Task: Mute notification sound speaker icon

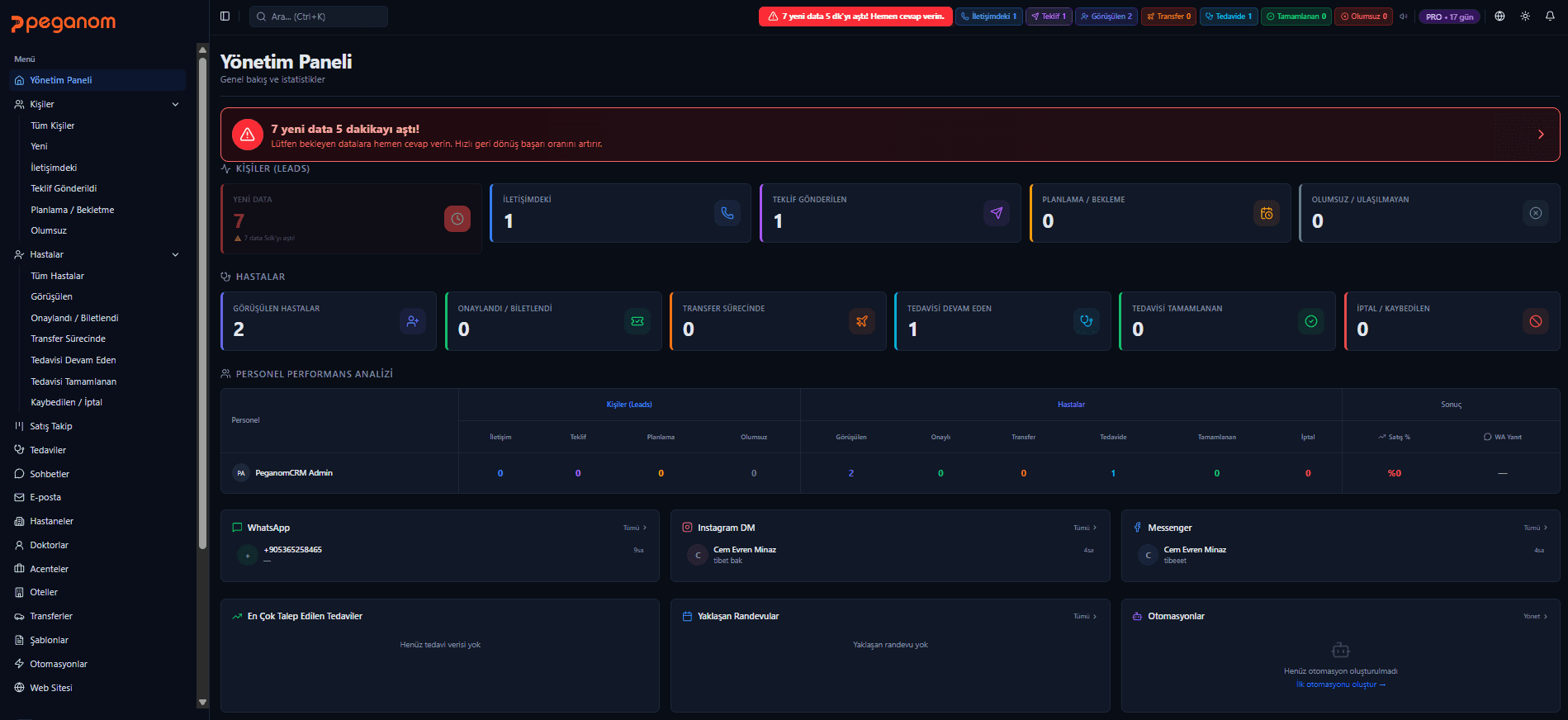Action: tap(1403, 17)
